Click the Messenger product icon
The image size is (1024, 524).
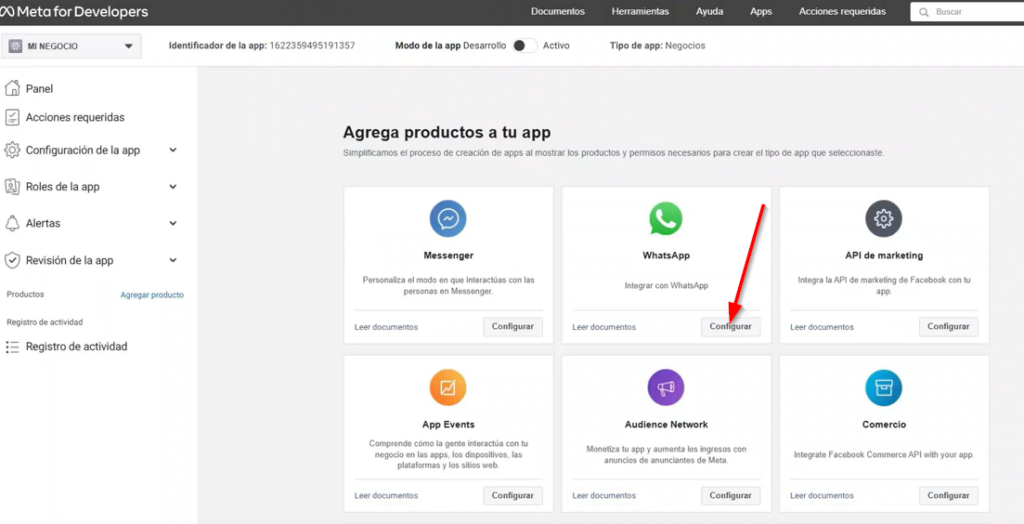tap(448, 218)
